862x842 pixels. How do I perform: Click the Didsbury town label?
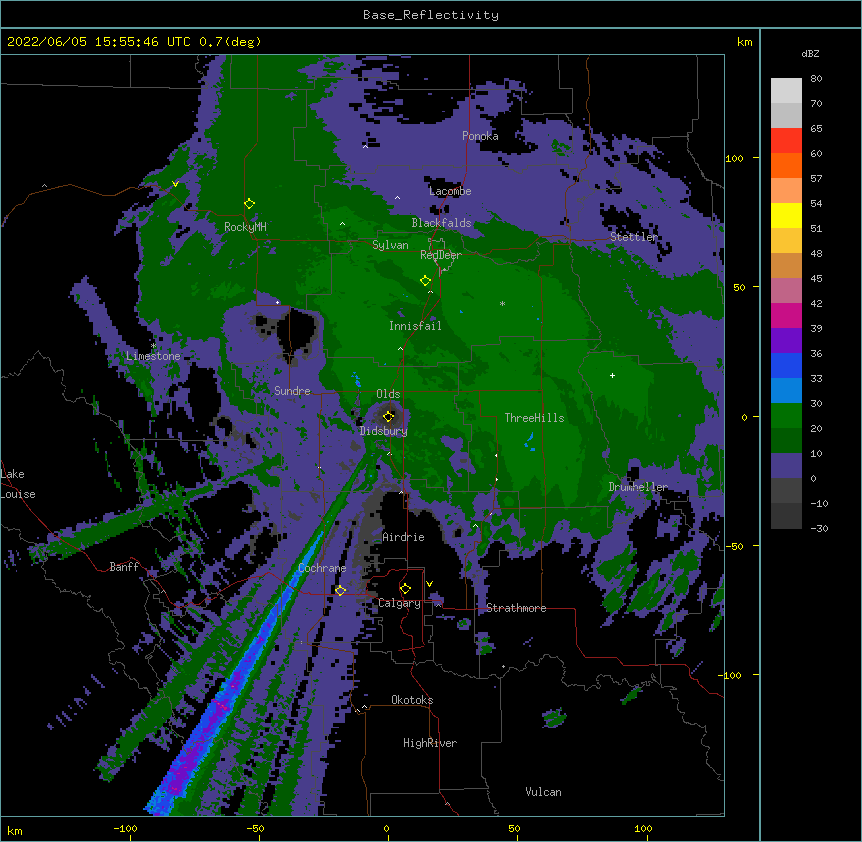point(383,431)
